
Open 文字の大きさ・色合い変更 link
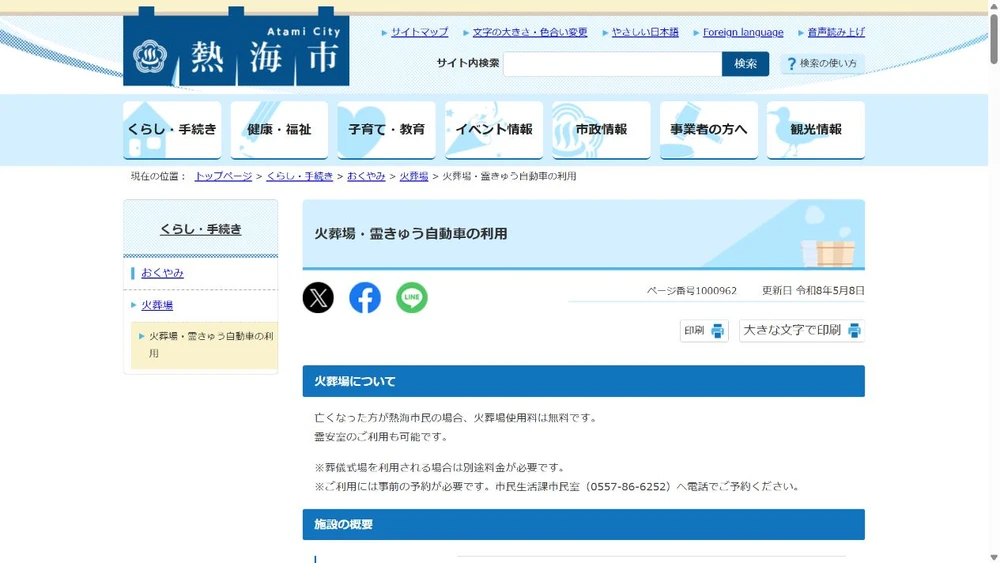click(x=529, y=32)
